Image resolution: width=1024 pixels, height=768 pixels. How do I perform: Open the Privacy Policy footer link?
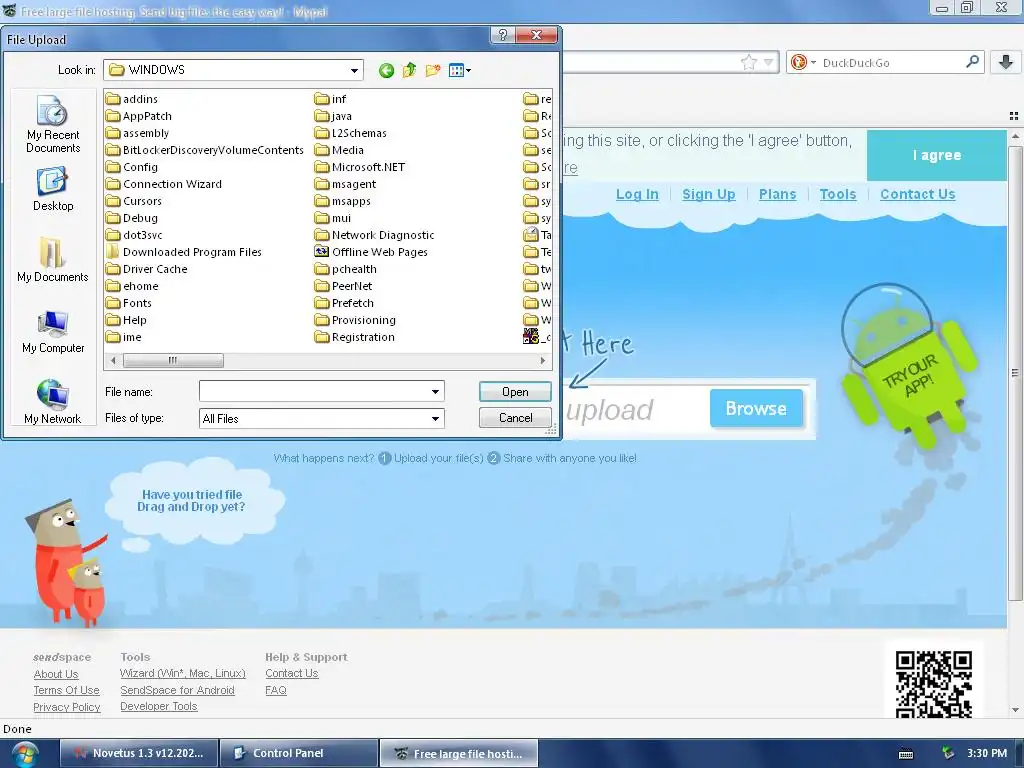(67, 707)
